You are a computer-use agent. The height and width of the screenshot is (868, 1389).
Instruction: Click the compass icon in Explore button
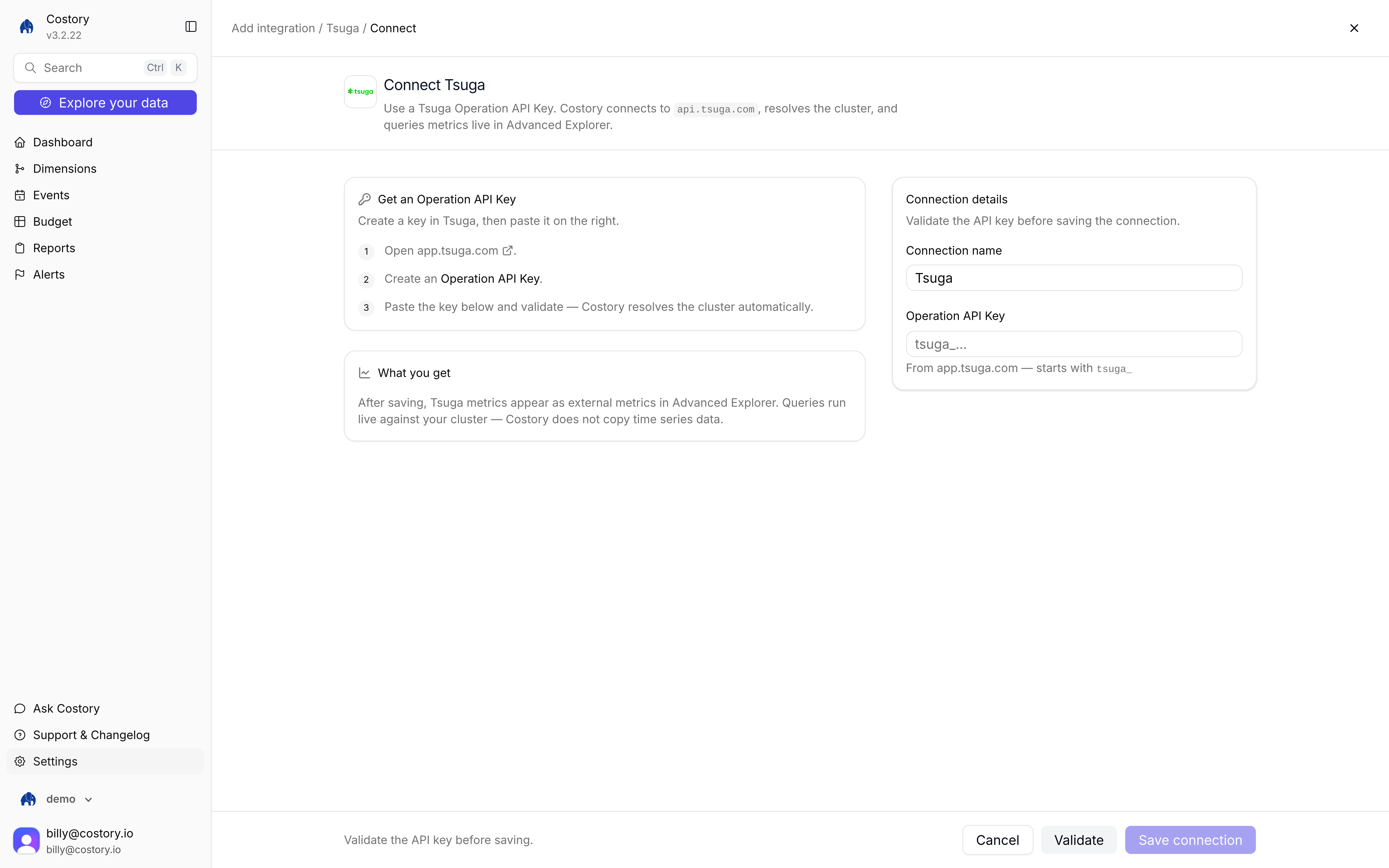click(x=45, y=103)
